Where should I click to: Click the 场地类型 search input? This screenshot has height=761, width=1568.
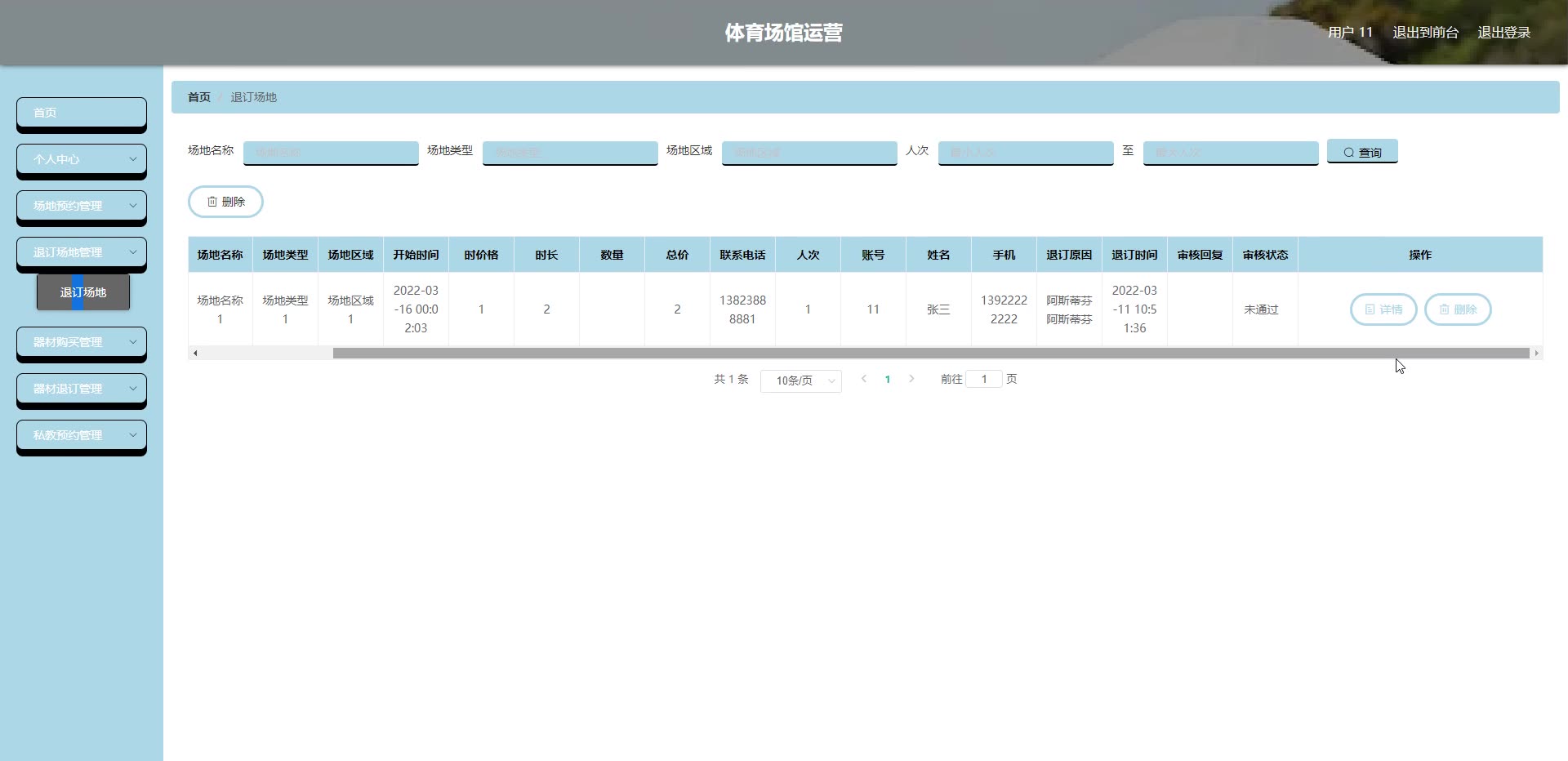click(570, 153)
